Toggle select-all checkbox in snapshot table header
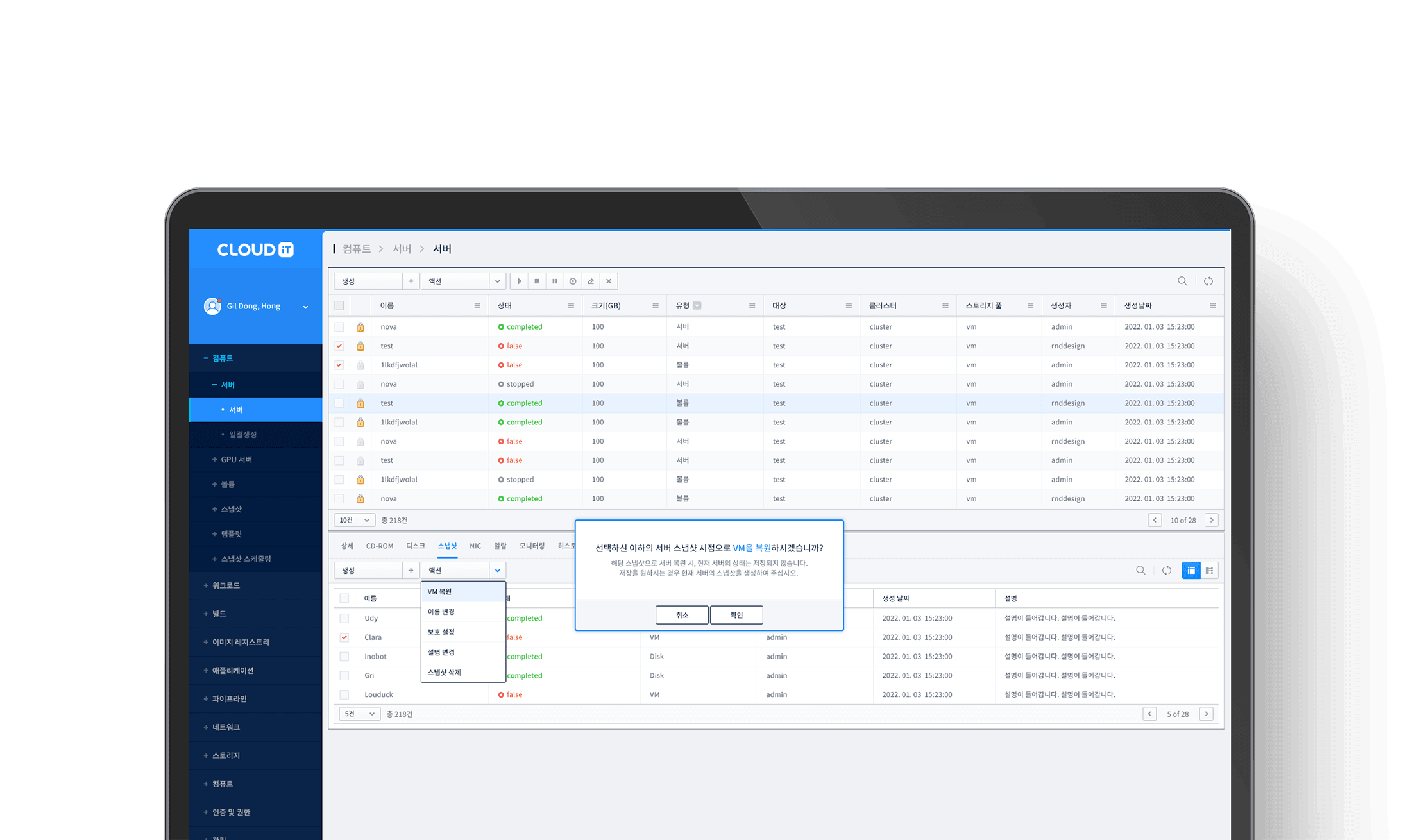 tap(344, 598)
